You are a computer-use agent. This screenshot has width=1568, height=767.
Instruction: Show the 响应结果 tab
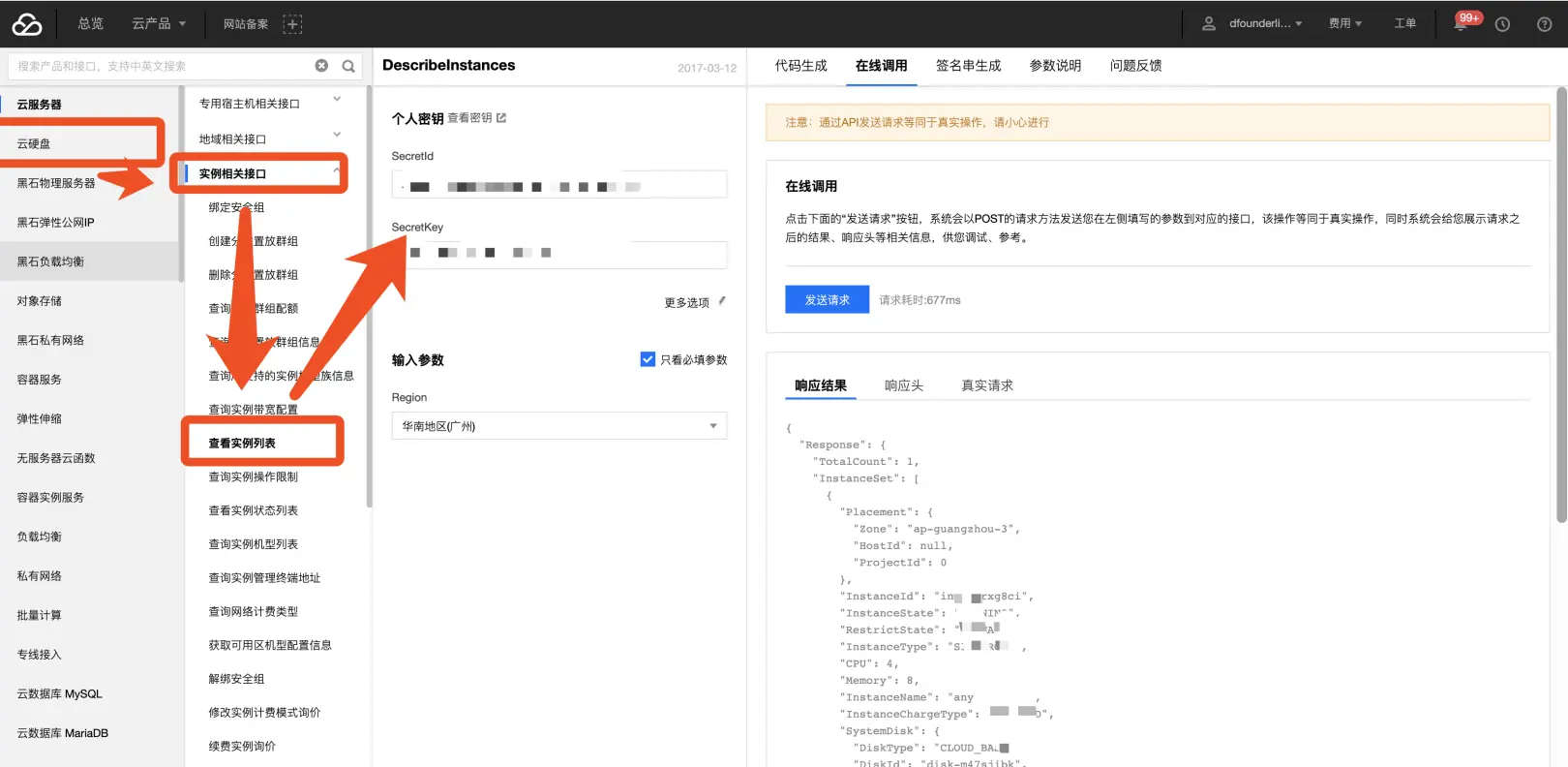coord(821,385)
